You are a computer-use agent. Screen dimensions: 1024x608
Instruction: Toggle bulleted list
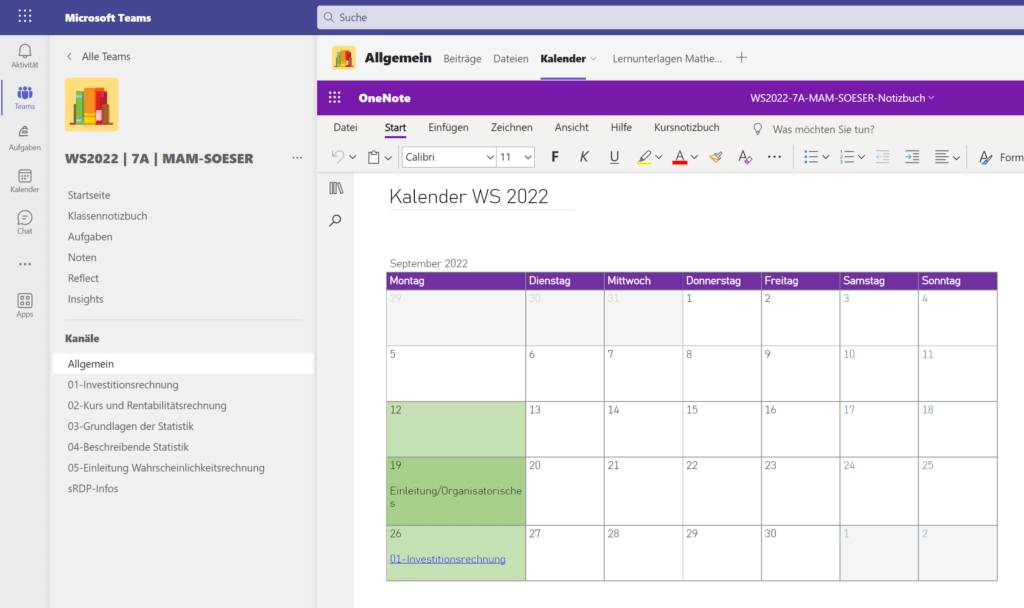(x=810, y=157)
